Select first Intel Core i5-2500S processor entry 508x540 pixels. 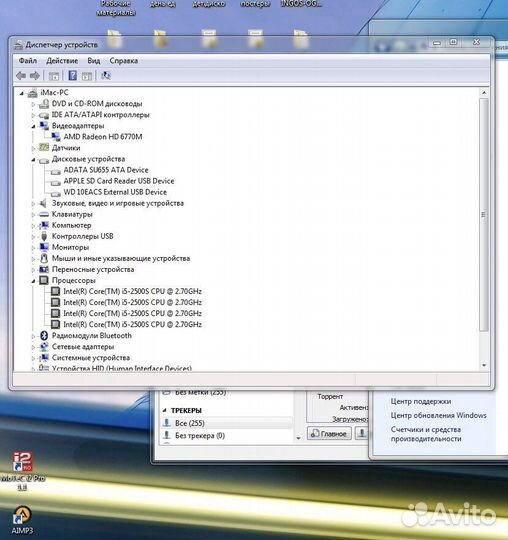[132, 291]
